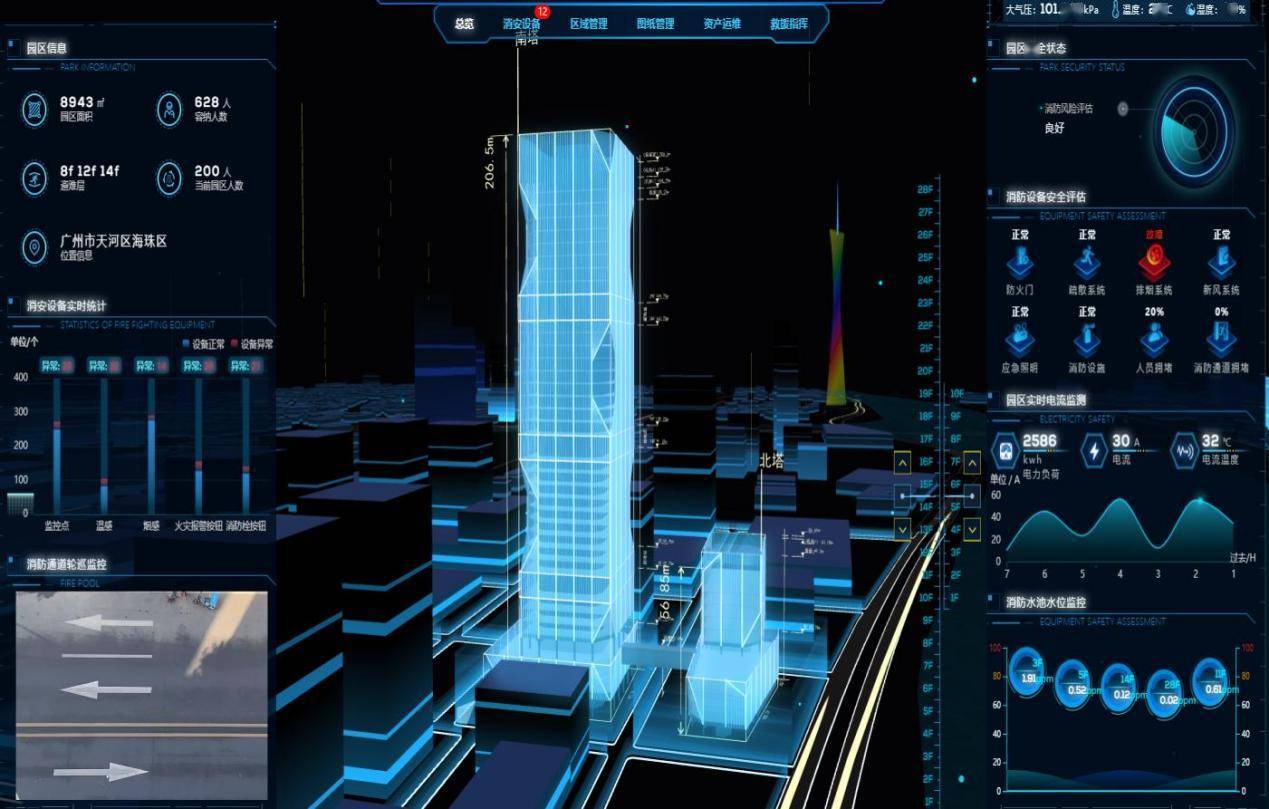The height and width of the screenshot is (809, 1269).
Task: Switch to the 区域管理 tab
Action: tap(588, 24)
